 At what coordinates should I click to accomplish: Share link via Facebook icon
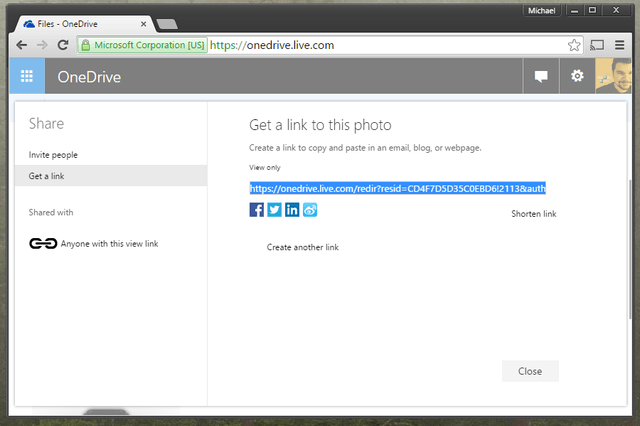click(257, 210)
